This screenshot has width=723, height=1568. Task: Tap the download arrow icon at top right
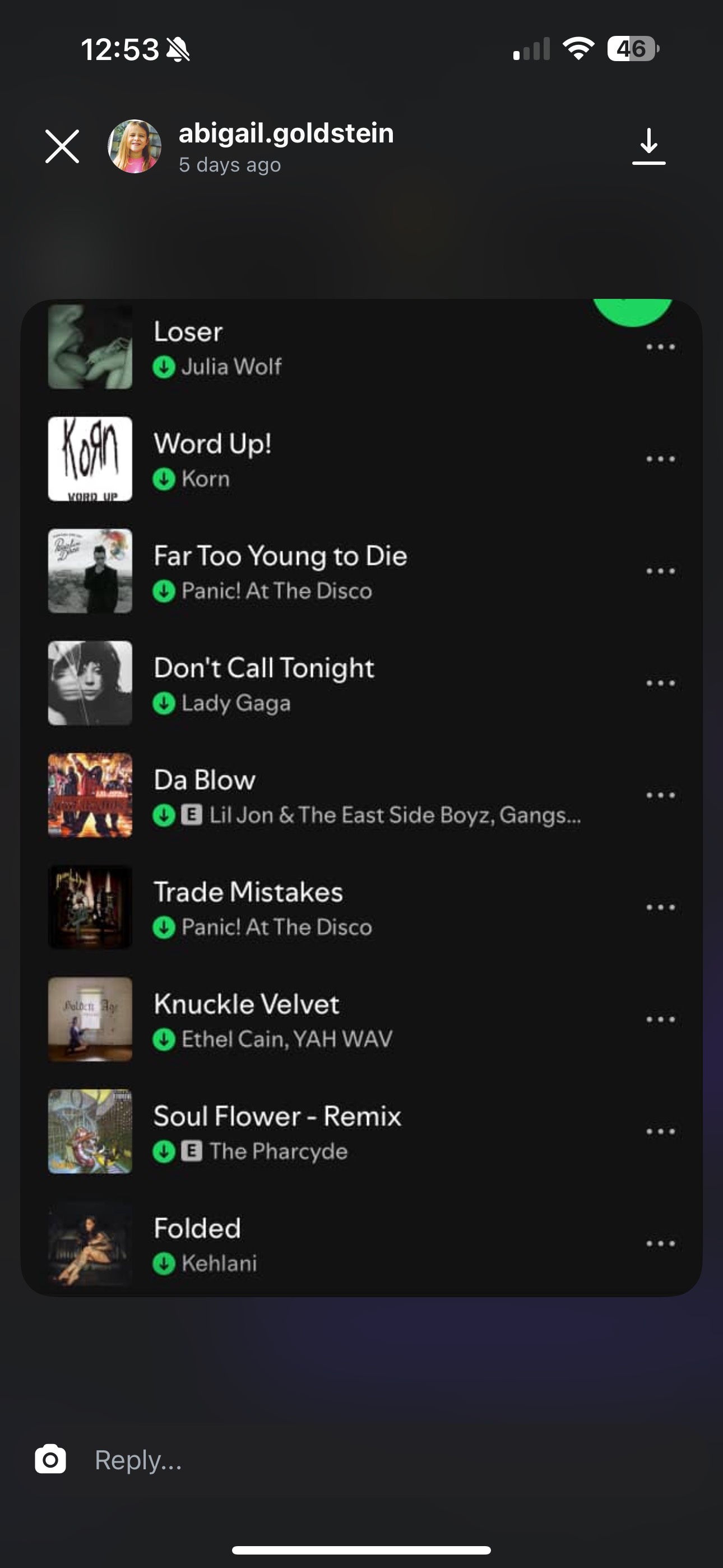point(649,147)
